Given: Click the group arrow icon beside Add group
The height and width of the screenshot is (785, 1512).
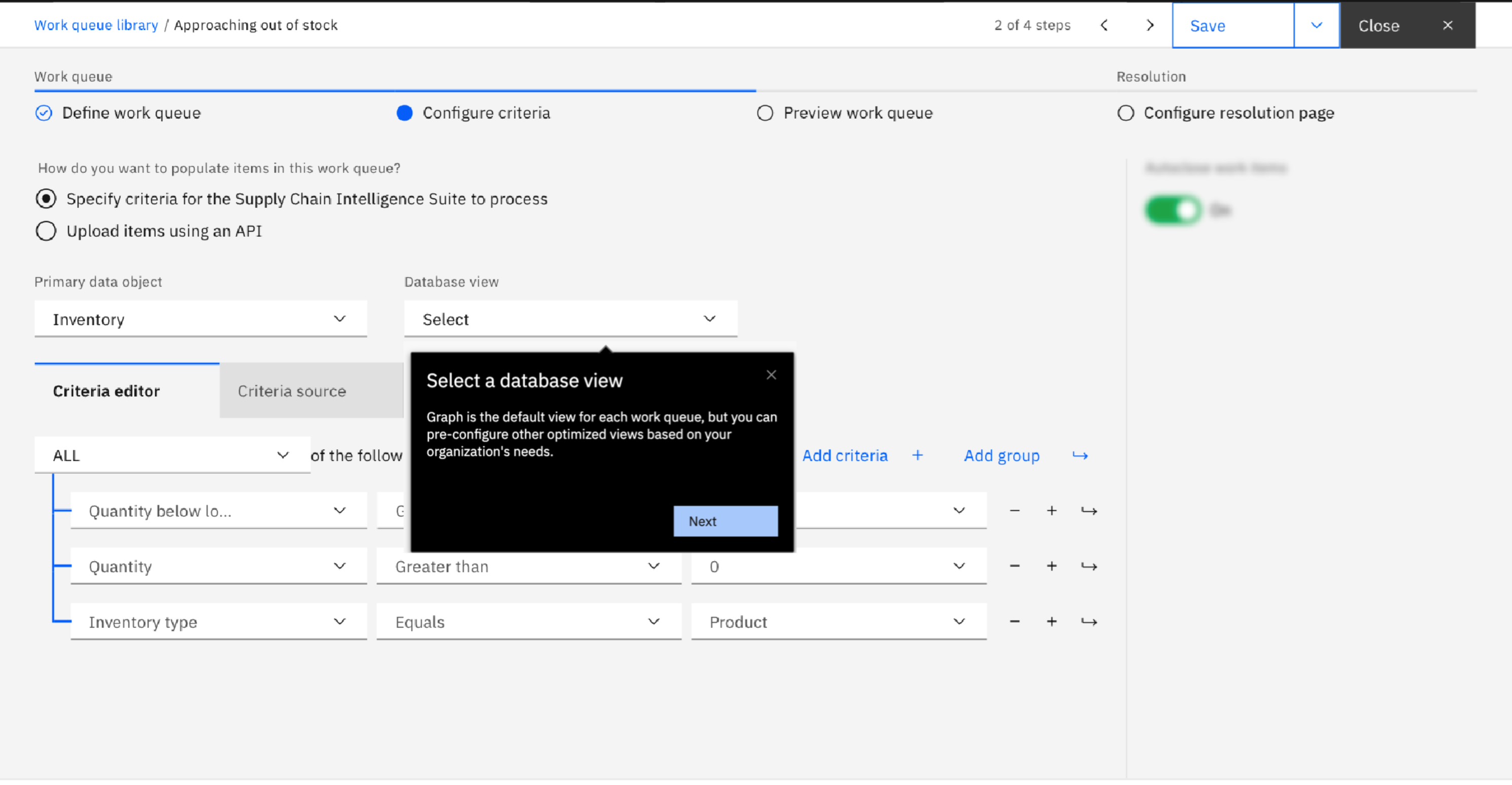Looking at the screenshot, I should [x=1080, y=456].
